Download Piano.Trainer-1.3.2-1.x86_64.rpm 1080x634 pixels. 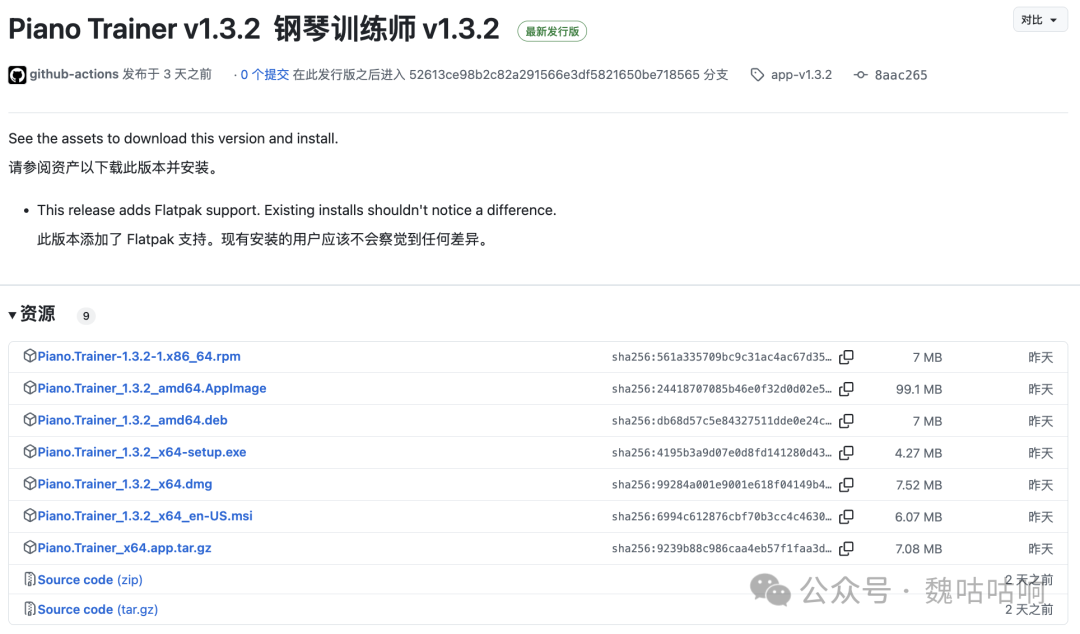coord(139,356)
